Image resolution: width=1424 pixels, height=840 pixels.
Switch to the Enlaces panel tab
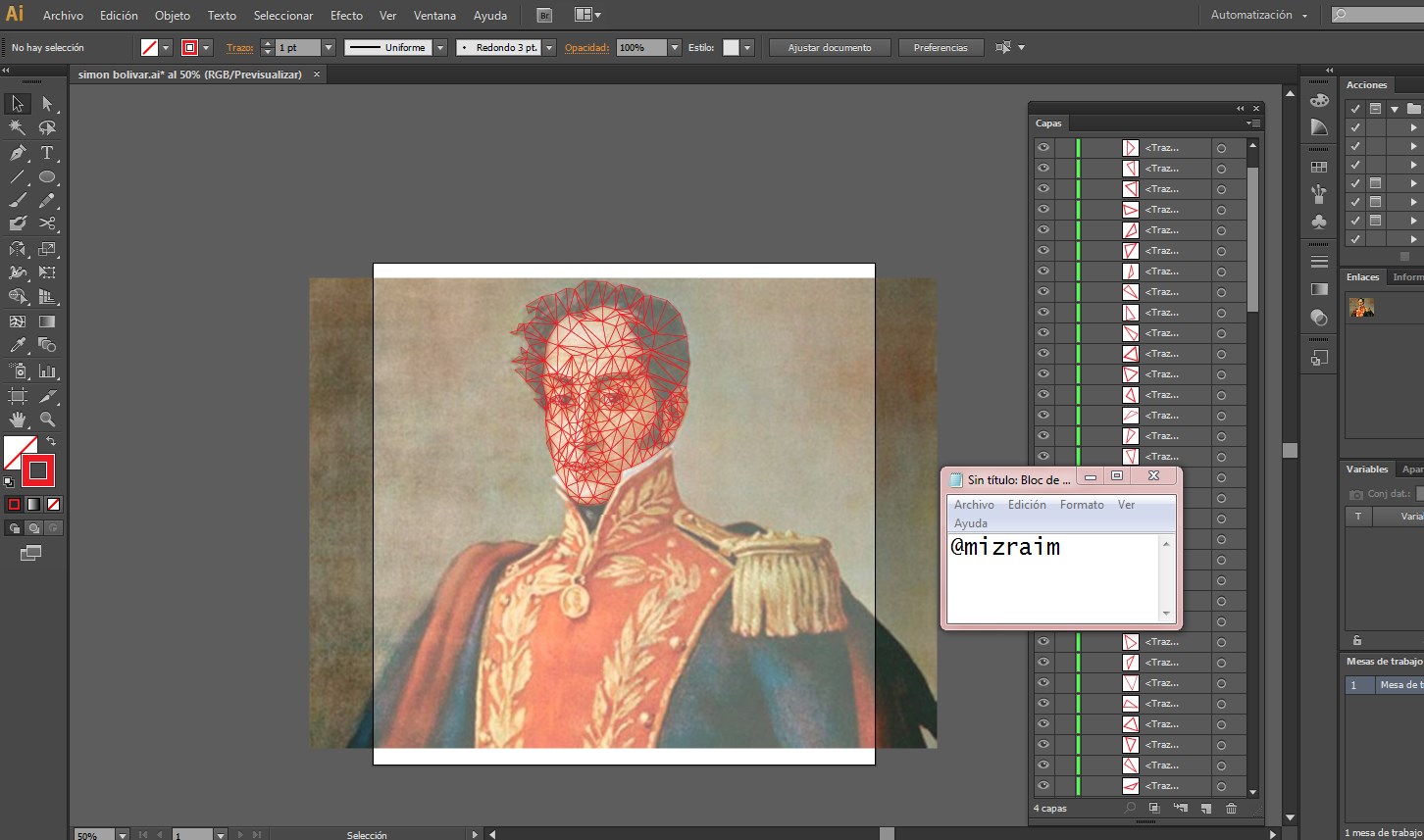click(1362, 277)
